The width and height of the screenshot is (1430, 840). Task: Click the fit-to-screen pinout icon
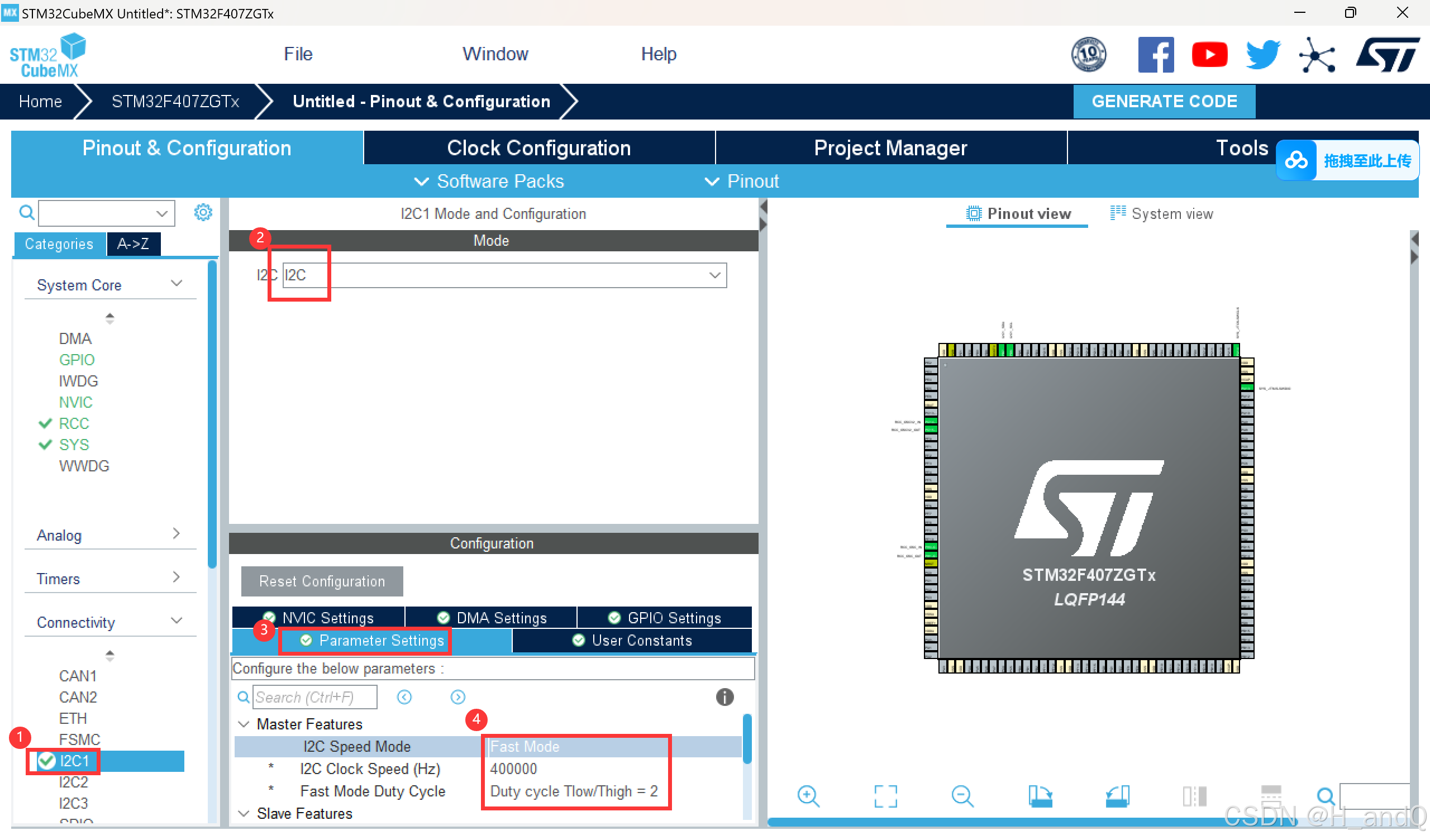click(x=885, y=796)
